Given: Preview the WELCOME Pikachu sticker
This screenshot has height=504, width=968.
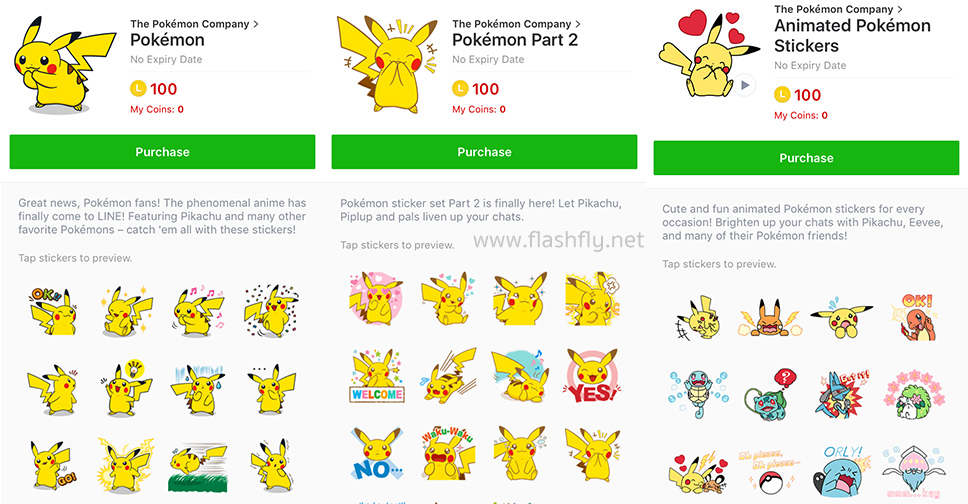Looking at the screenshot, I should pyautogui.click(x=377, y=376).
